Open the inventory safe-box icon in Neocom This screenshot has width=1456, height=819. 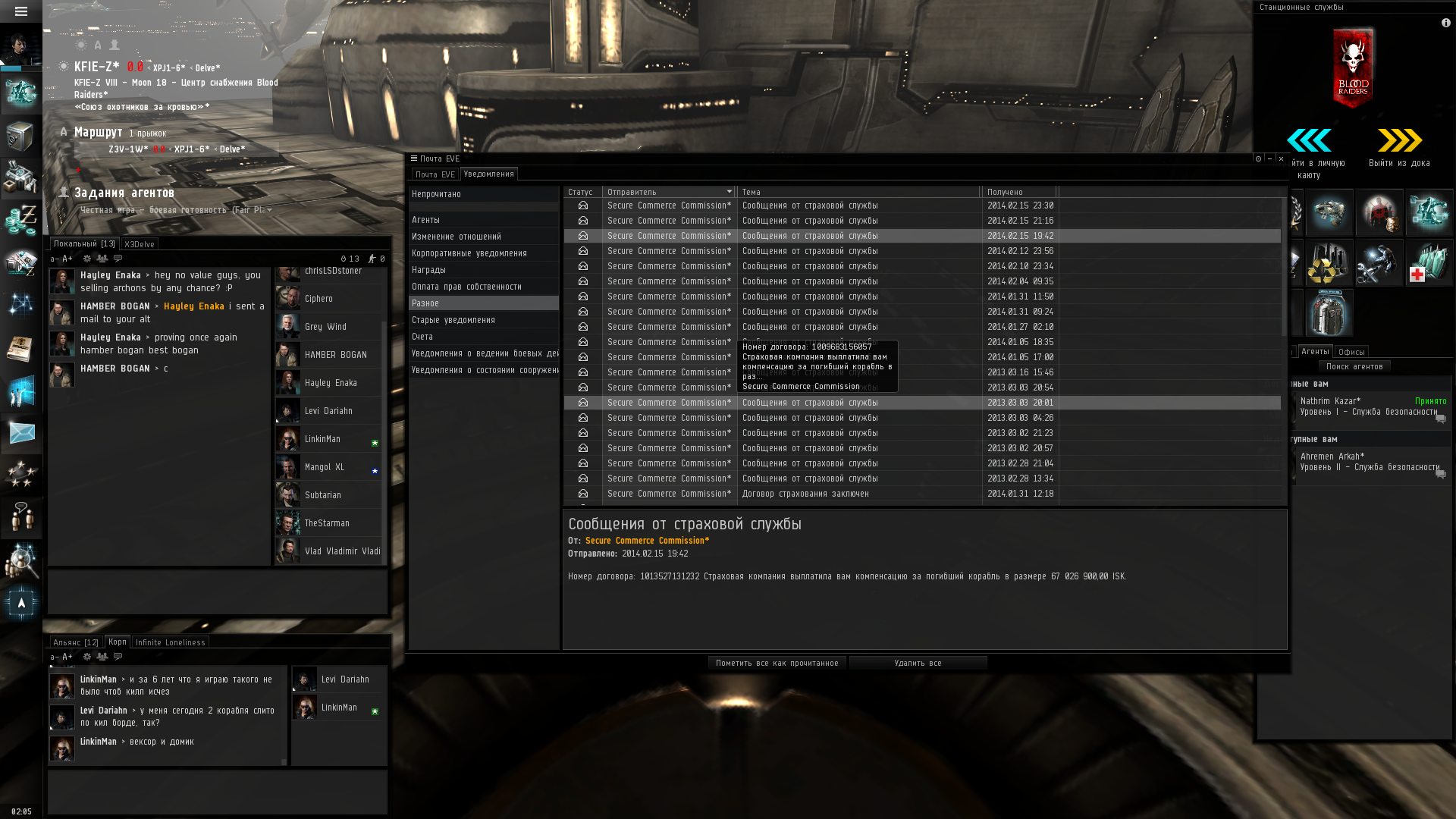20,136
